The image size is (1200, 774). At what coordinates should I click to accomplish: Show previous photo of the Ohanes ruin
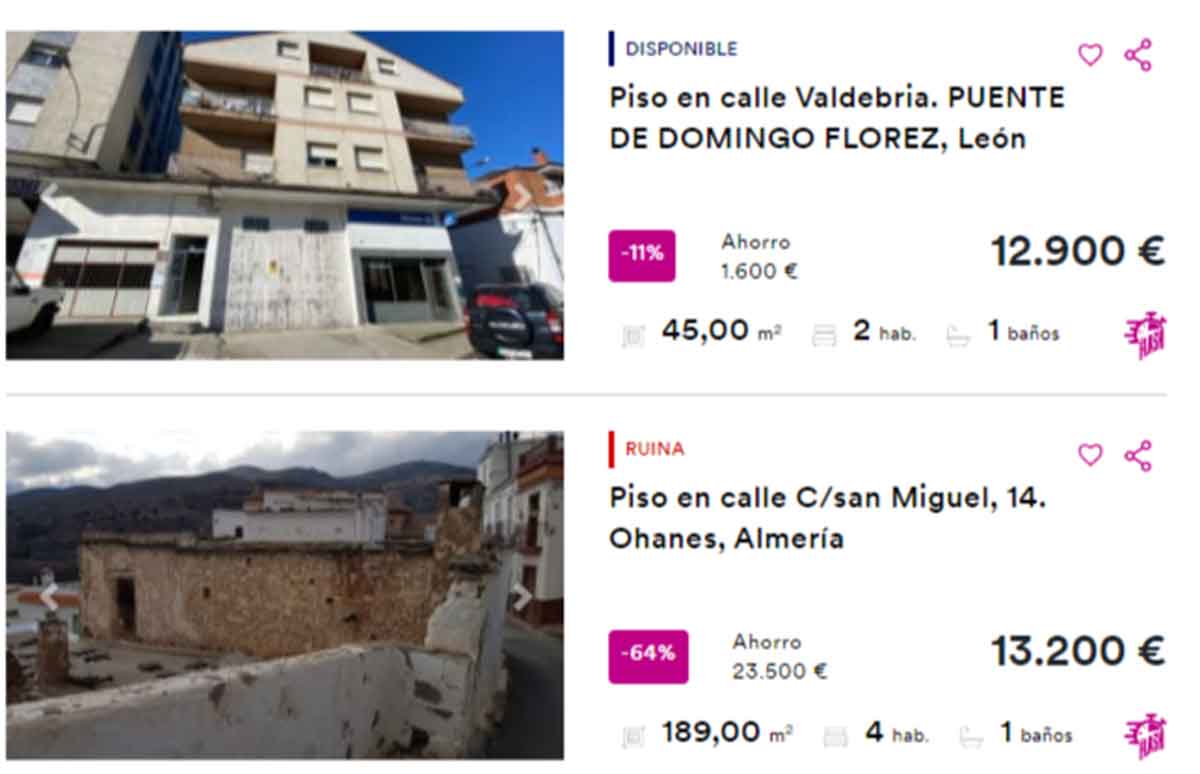pyautogui.click(x=48, y=596)
